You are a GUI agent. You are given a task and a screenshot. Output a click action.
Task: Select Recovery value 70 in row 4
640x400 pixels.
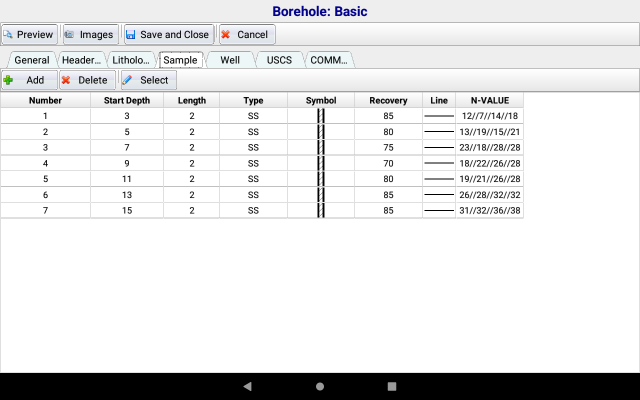pyautogui.click(x=388, y=163)
